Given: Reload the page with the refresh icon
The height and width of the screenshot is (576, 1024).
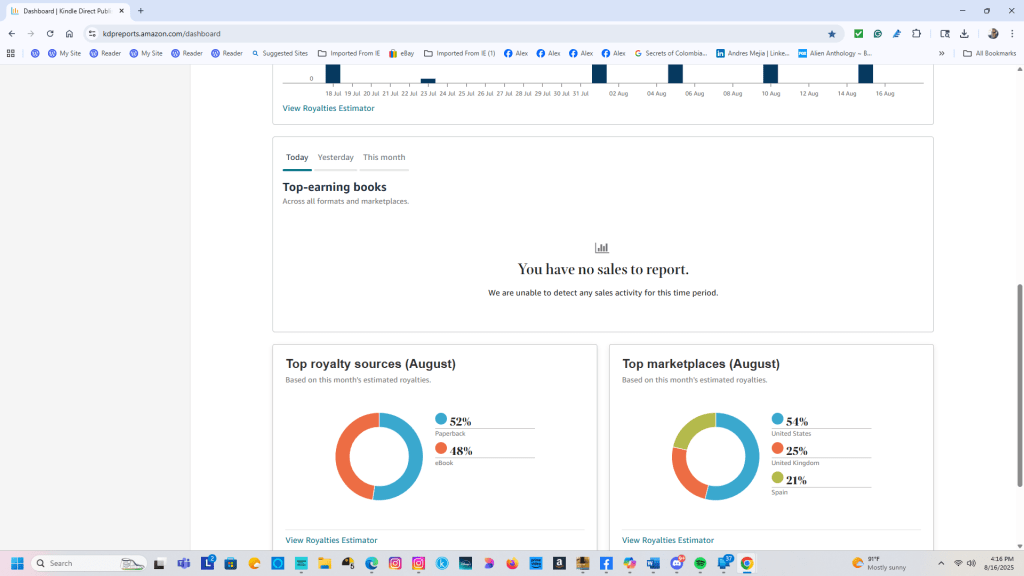Looking at the screenshot, I should pyautogui.click(x=49, y=33).
